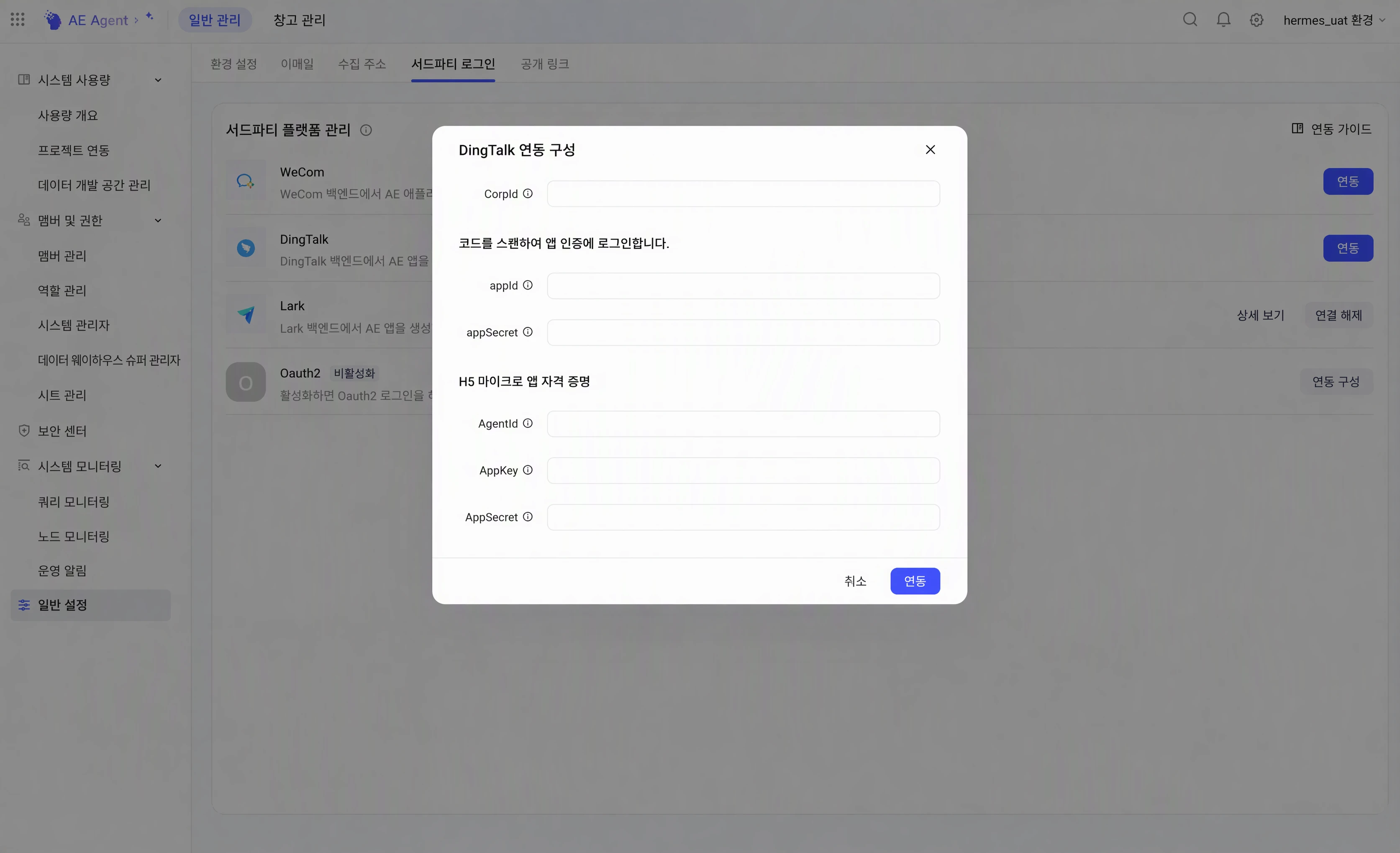Viewport: 1400px width, 853px height.
Task: Switch to the 수집 주소 tab
Action: pos(362,64)
